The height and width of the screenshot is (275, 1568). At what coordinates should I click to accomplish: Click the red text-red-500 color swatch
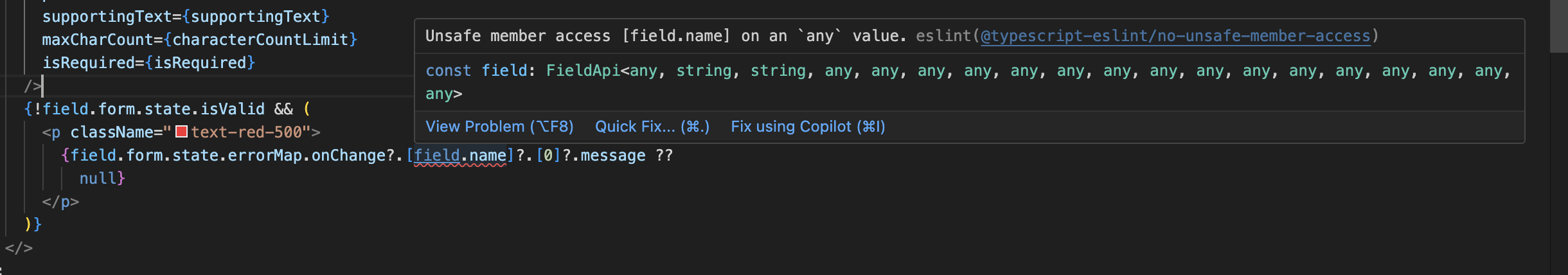[181, 132]
